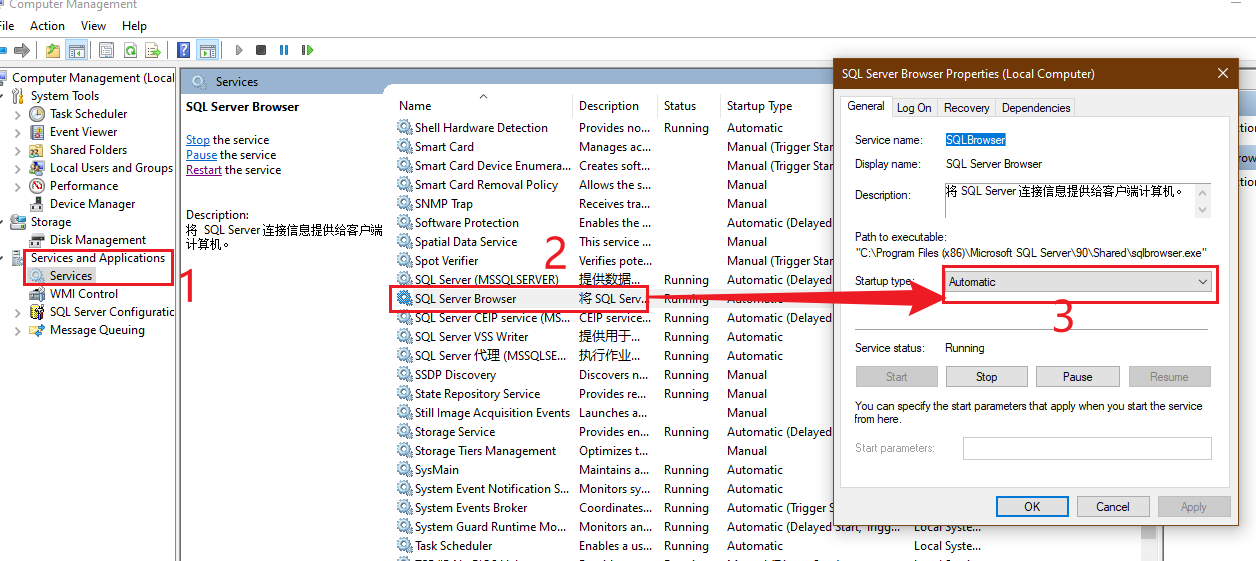Viewport: 1256px width, 561px height.
Task: Toggle the Show/Hide Action Pane toolbar icon
Action: coord(207,50)
